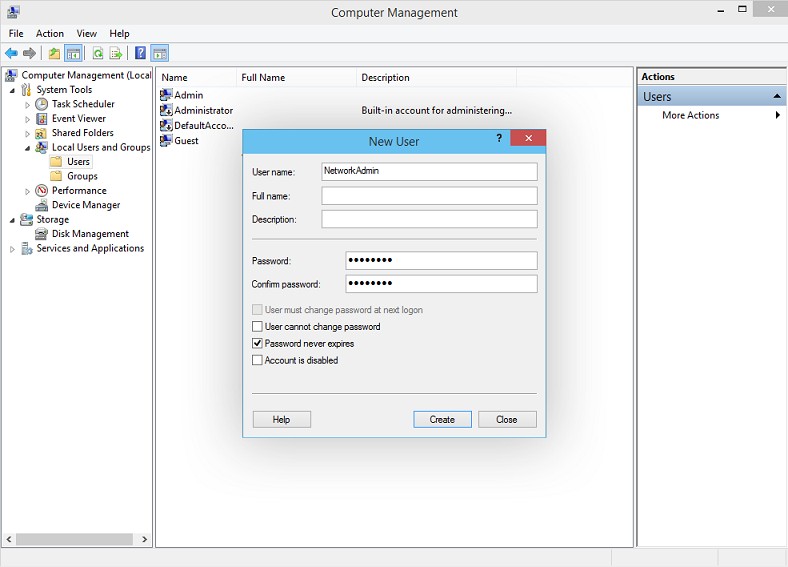The image size is (788, 567).
Task: Collapse the Local Users and Groups node
Action: pos(28,147)
